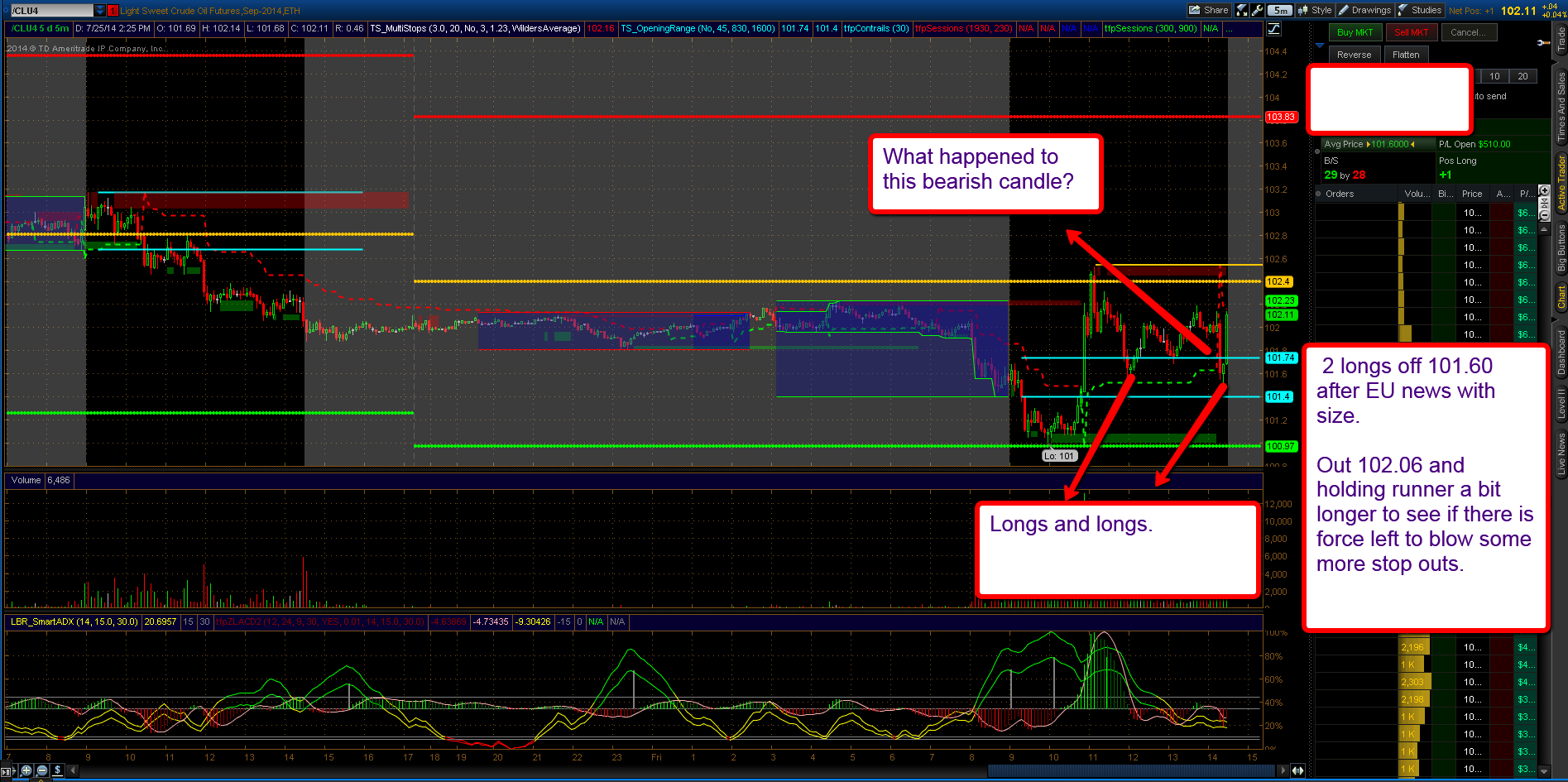Expand the symbol selector dropdown arrow
This screenshot has height=782, width=1568.
pyautogui.click(x=100, y=11)
